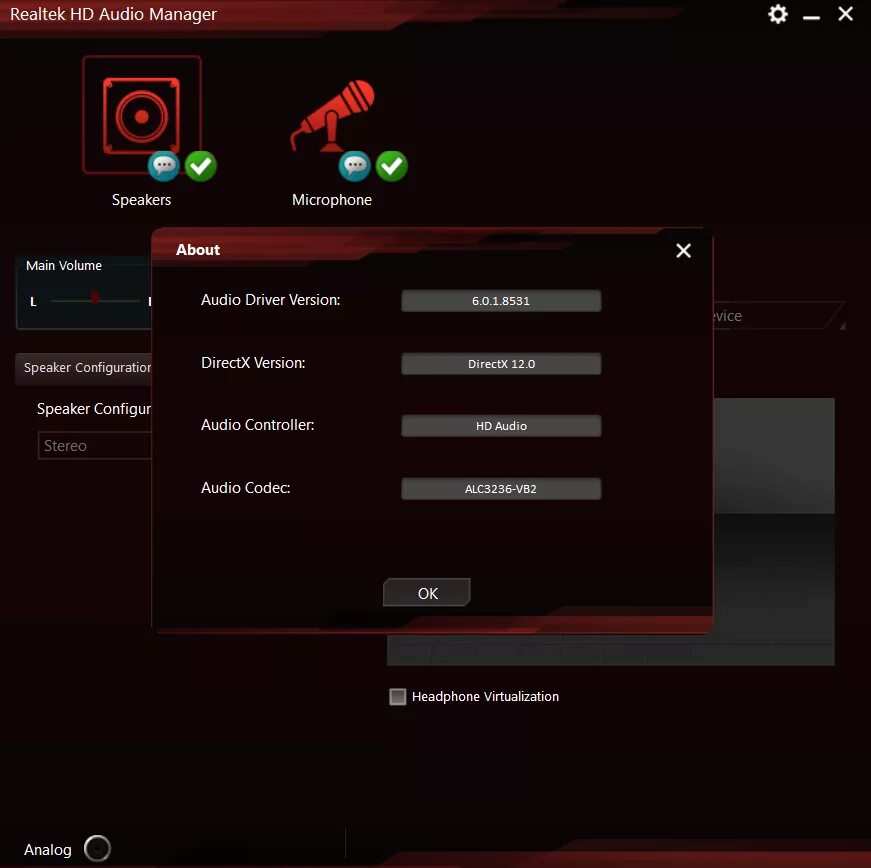Close the About dialog with the X
871x868 pixels.
[x=683, y=250]
